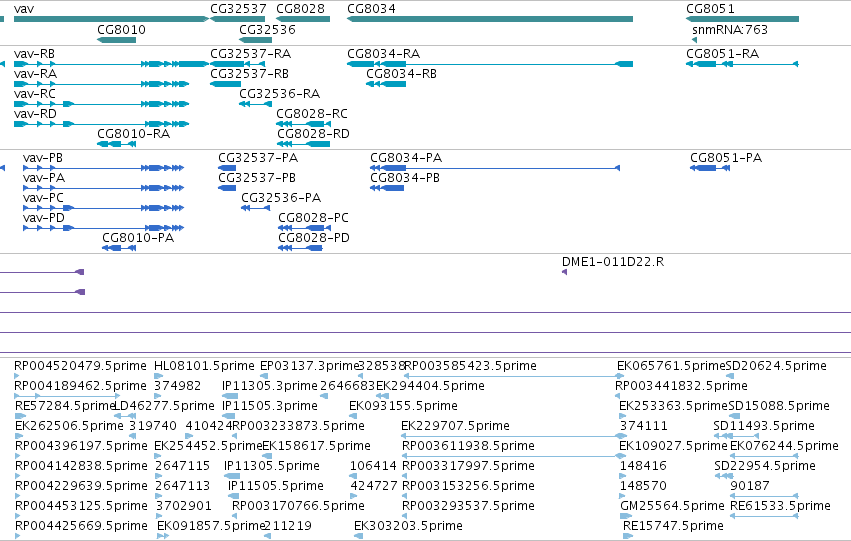Screen dimensions: 851x541
Task: Click the RP003170766.5prime EST label
Action: (x=299, y=506)
